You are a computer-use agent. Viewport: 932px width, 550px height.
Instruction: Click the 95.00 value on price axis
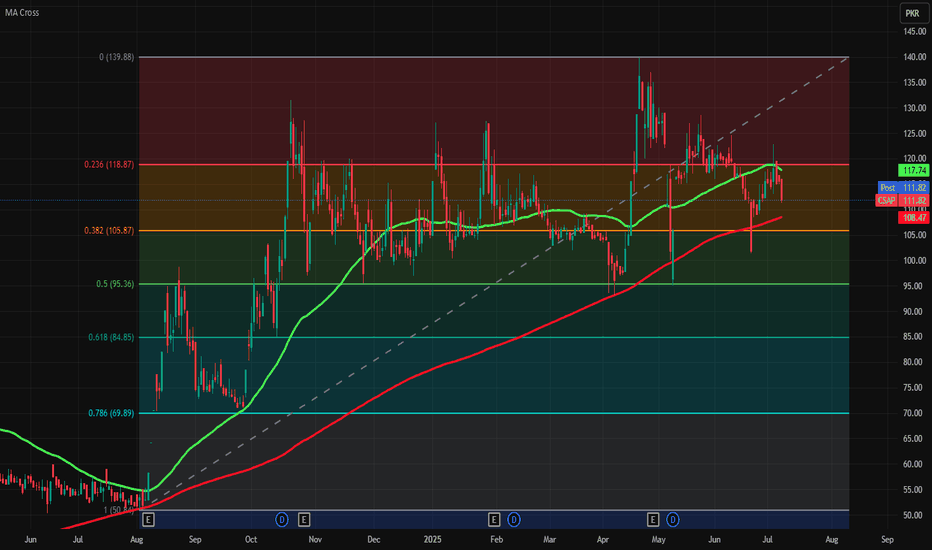click(915, 286)
